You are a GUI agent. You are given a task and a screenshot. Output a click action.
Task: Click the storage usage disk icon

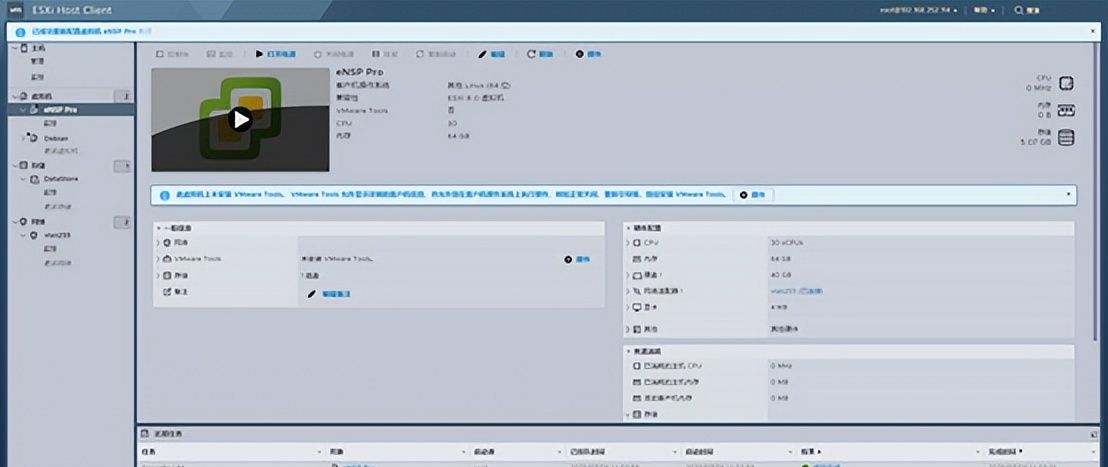tap(1066, 138)
